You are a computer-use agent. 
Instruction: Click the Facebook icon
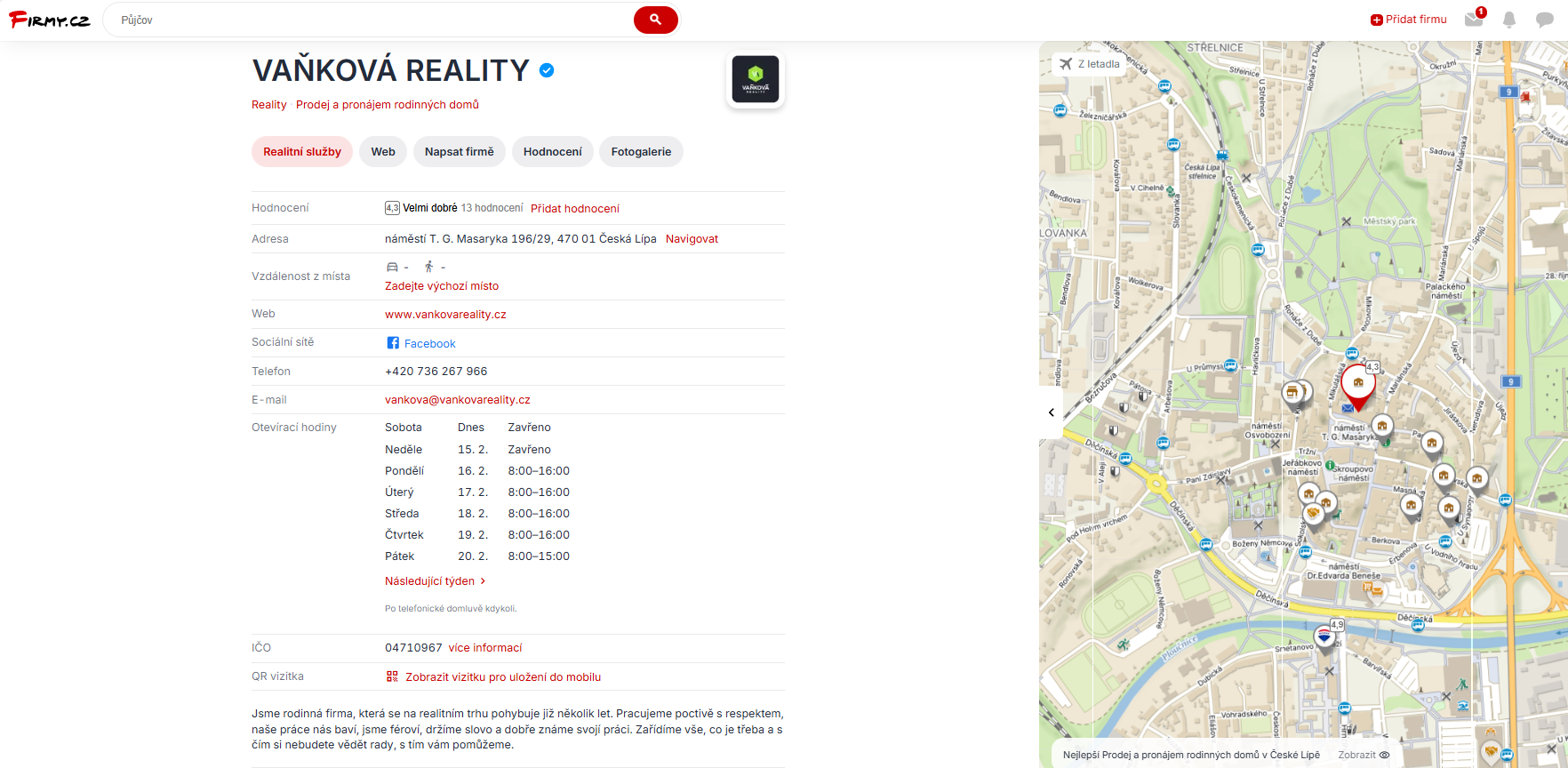pos(393,343)
